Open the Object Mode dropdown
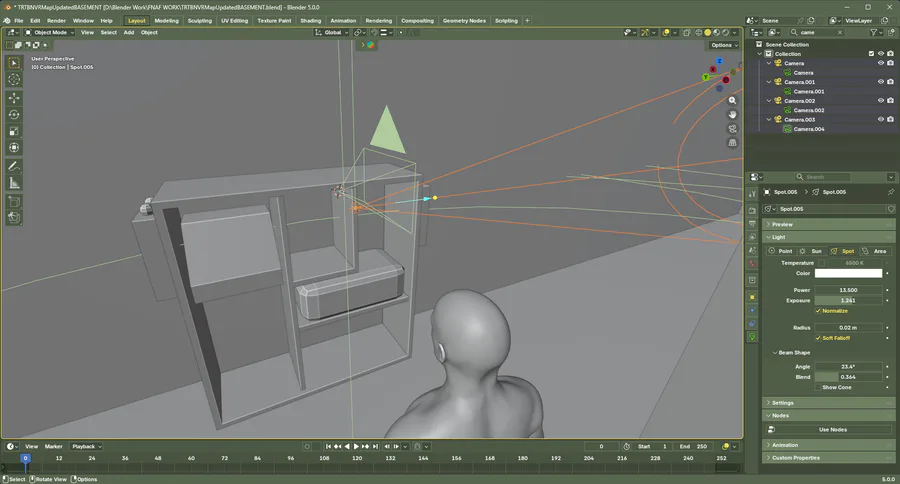Viewport: 900px width, 484px height. point(50,33)
